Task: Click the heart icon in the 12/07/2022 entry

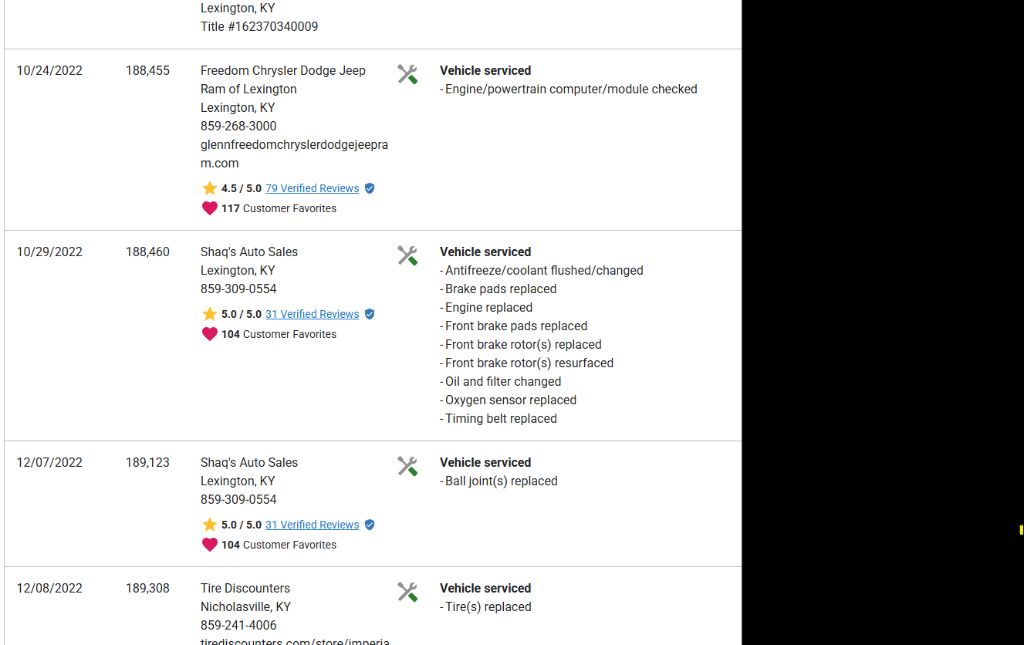Action: coord(209,545)
